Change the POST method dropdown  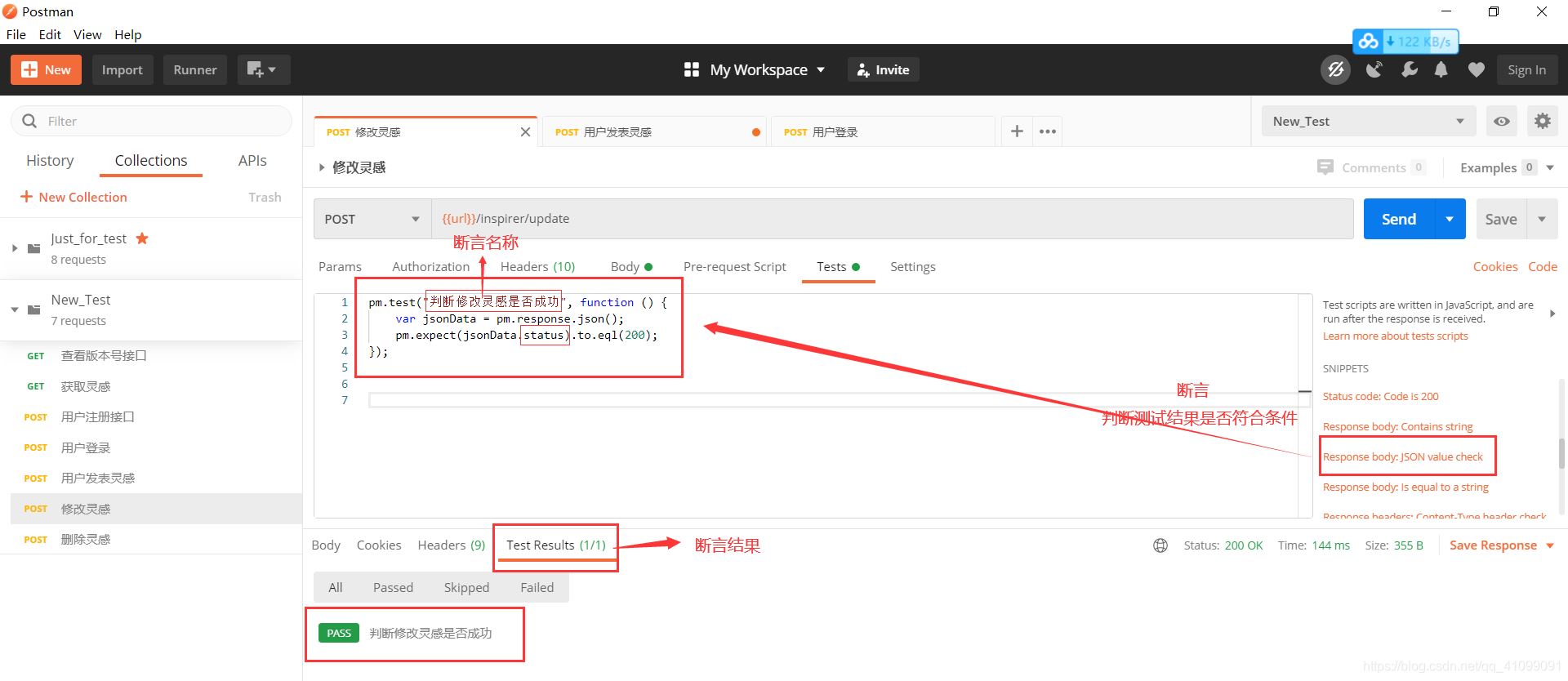tap(372, 219)
